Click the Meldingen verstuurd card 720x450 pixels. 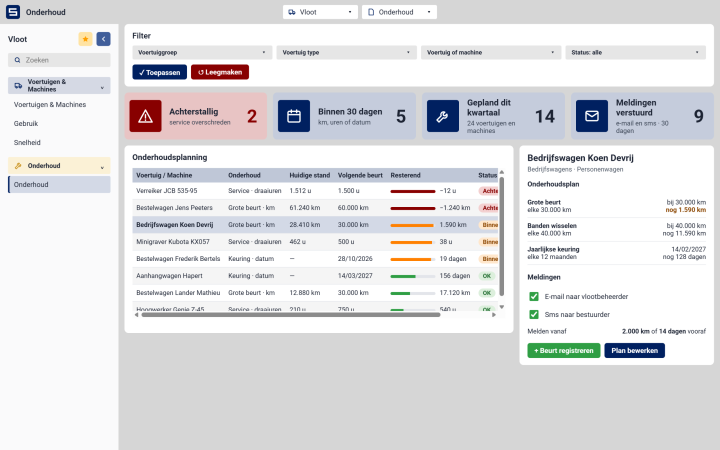[642, 116]
